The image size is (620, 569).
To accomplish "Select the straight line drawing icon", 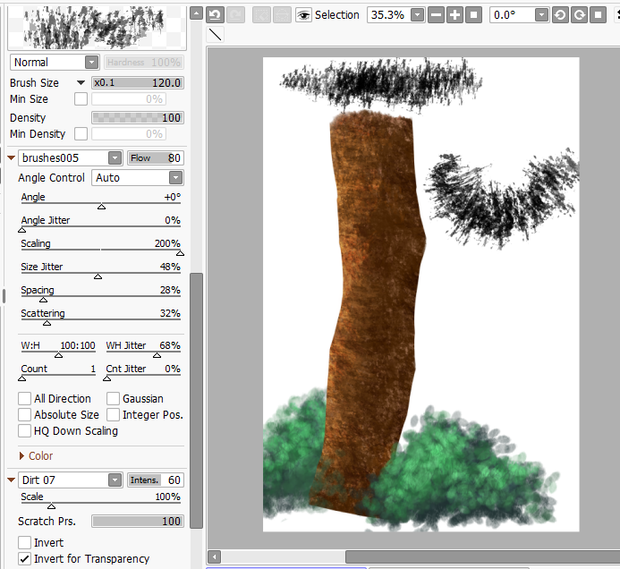I will tap(215, 34).
